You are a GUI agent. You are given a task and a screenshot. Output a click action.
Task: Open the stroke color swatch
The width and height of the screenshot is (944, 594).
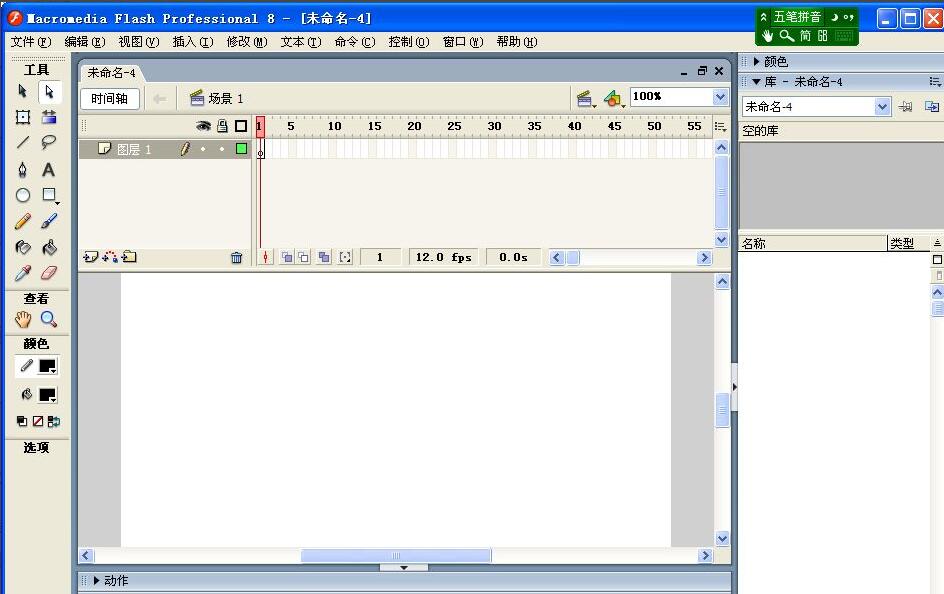tap(48, 366)
